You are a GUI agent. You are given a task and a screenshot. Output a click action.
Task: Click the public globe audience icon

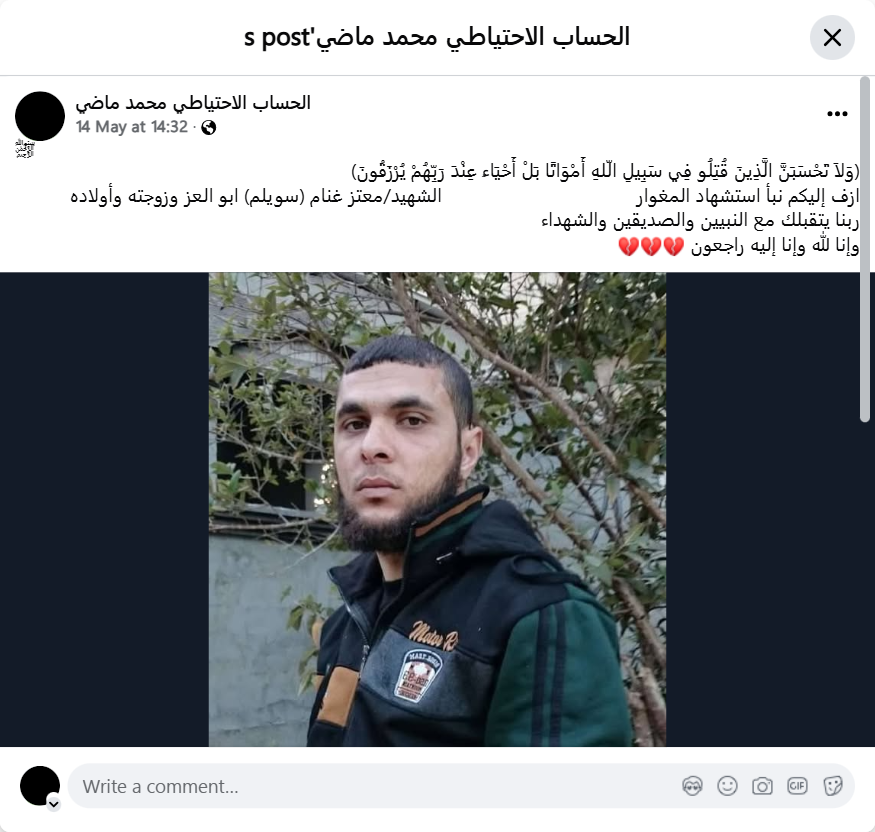pyautogui.click(x=209, y=128)
